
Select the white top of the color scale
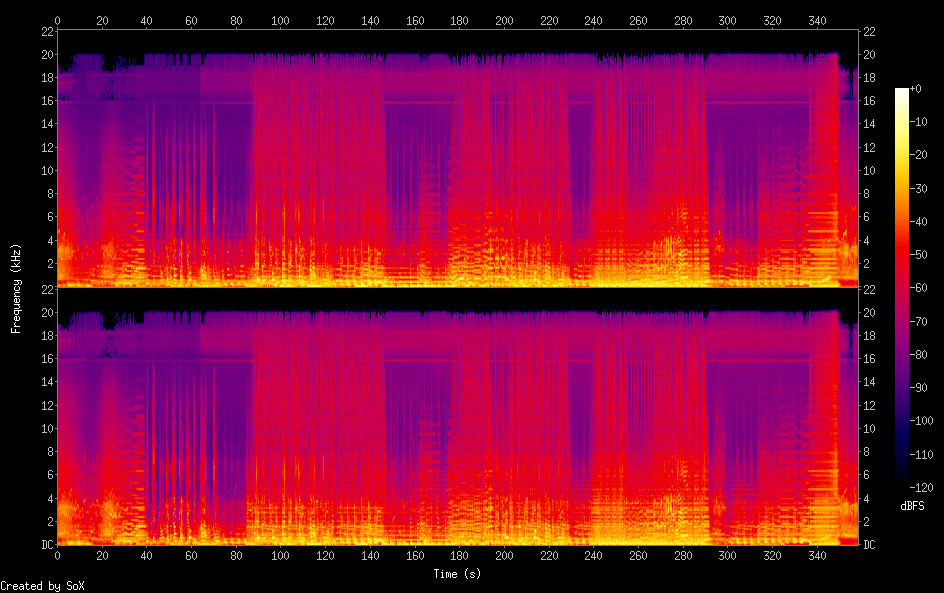[x=902, y=91]
